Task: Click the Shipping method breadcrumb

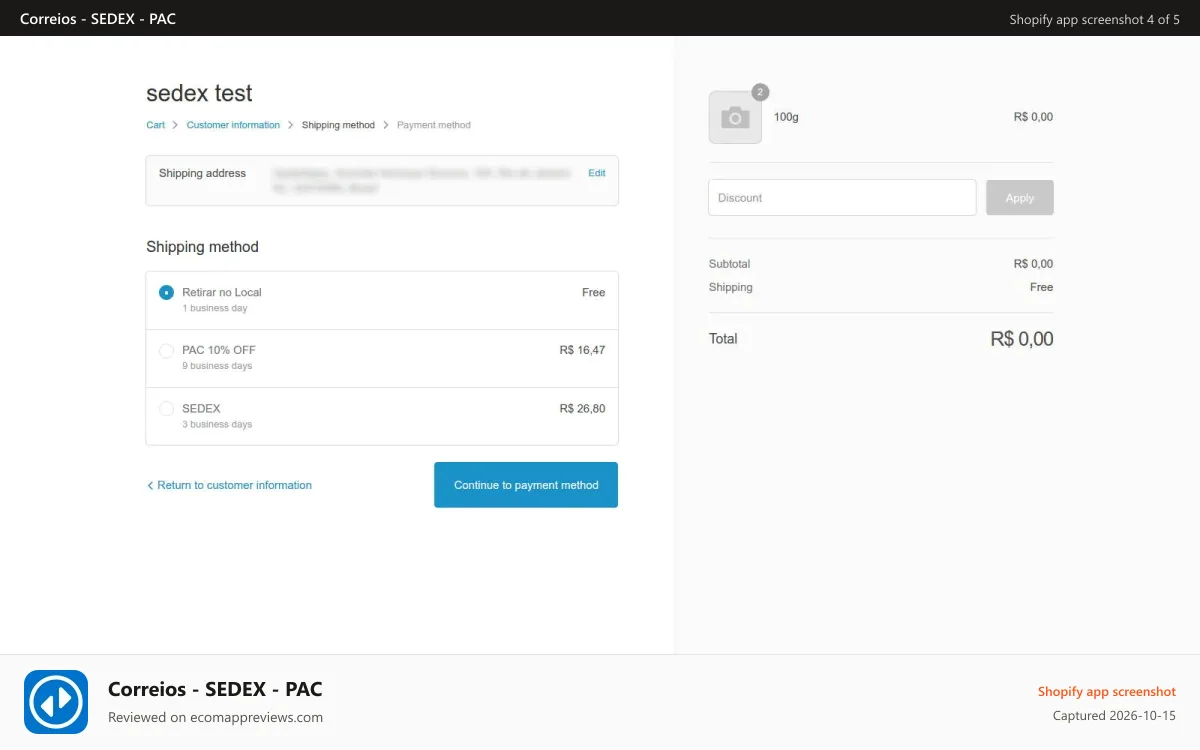Action: click(338, 125)
